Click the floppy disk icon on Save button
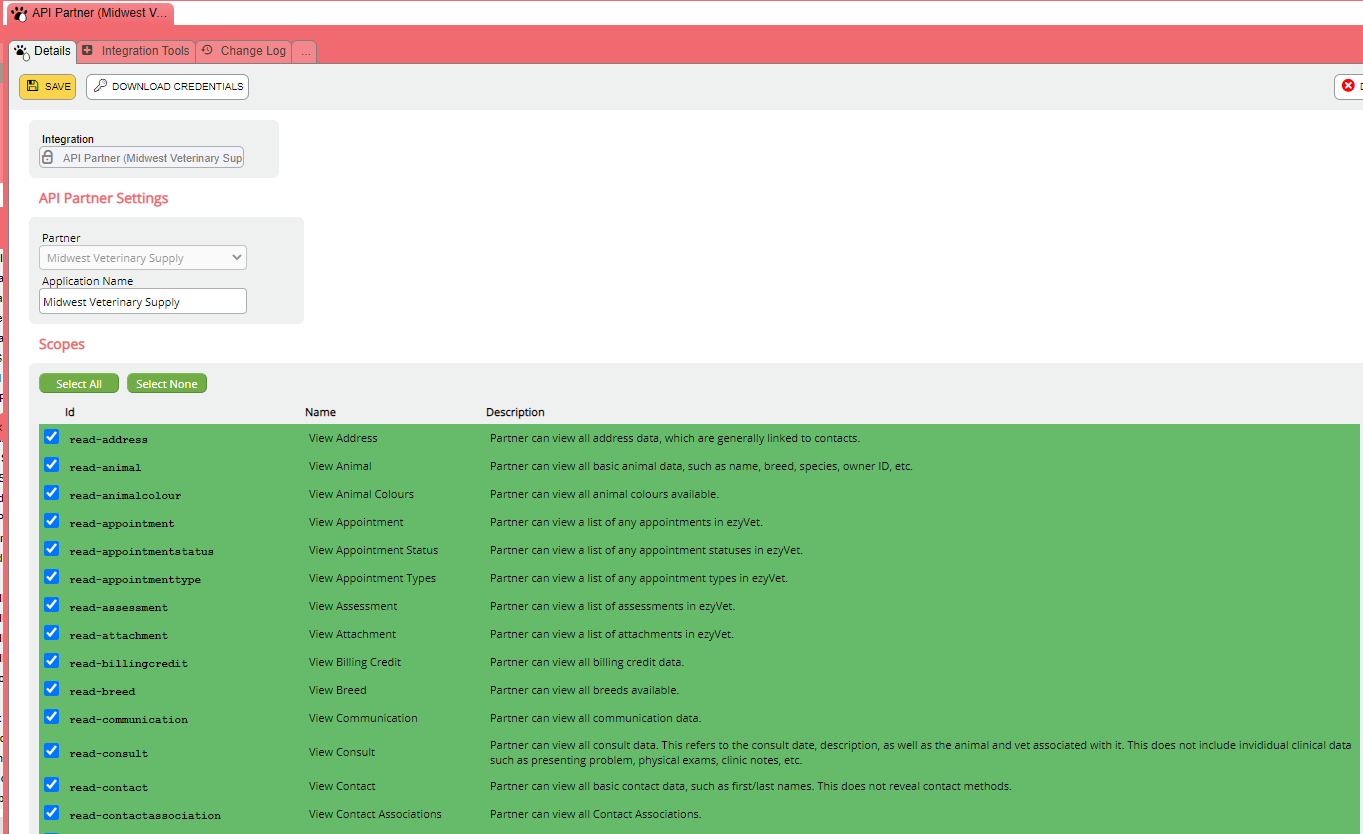The height and width of the screenshot is (834, 1363). coord(33,86)
